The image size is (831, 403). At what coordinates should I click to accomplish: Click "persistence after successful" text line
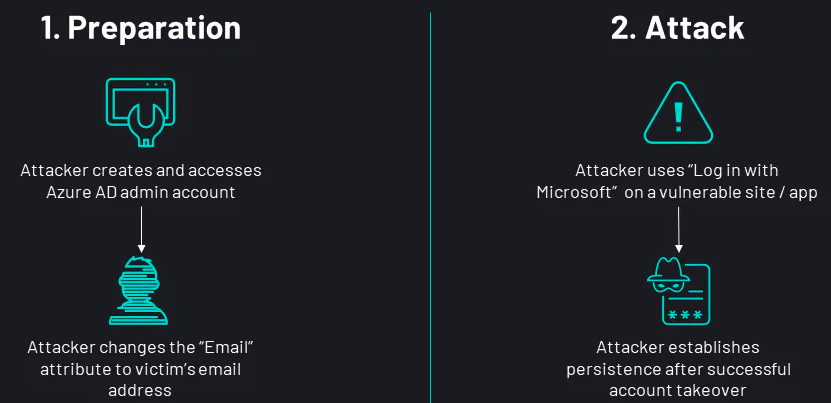pos(678,369)
